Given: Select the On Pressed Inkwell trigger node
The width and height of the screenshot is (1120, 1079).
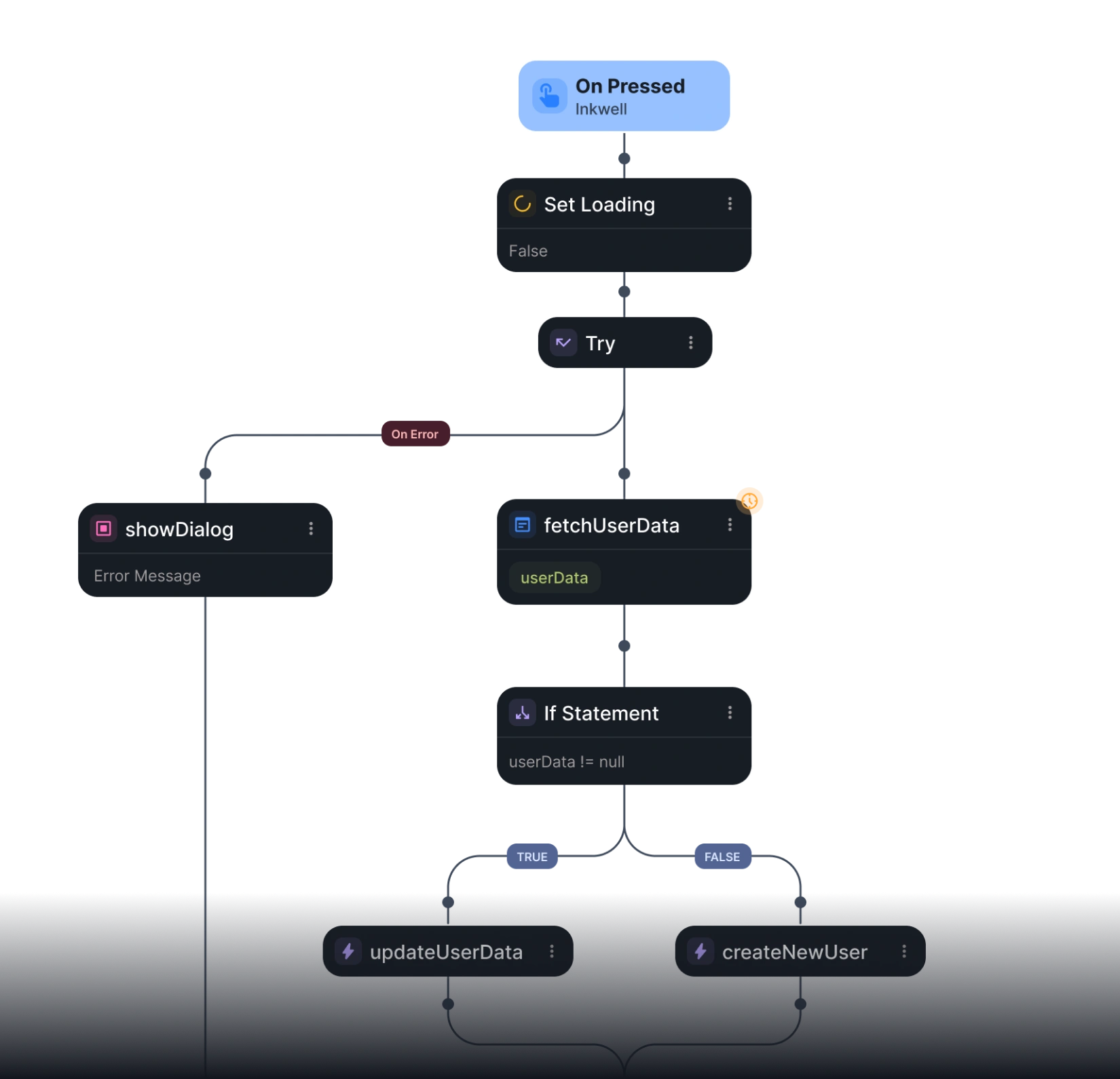Looking at the screenshot, I should [624, 96].
